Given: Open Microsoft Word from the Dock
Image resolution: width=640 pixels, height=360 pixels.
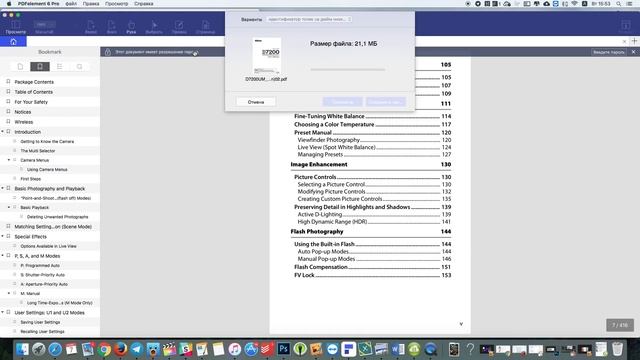Looking at the screenshot, I should click(398, 349).
